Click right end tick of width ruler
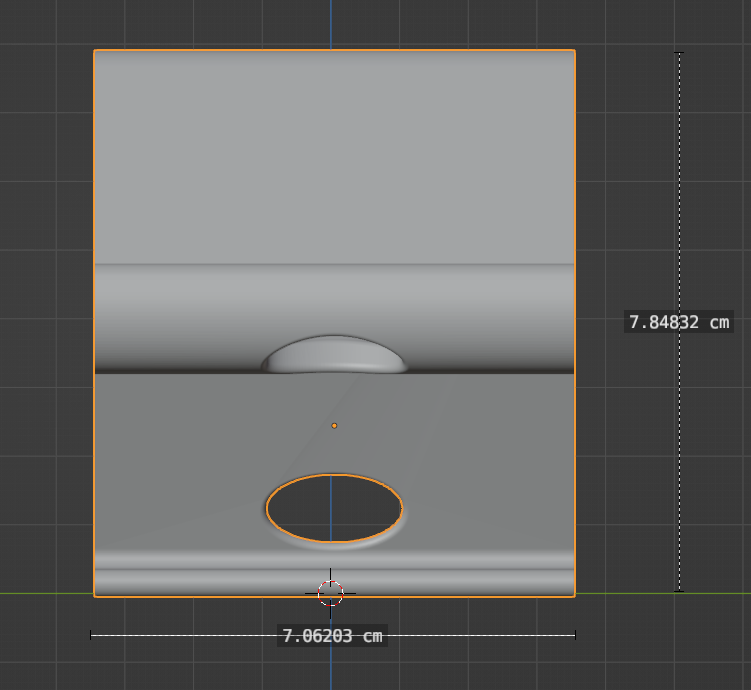751x690 pixels. click(x=575, y=635)
